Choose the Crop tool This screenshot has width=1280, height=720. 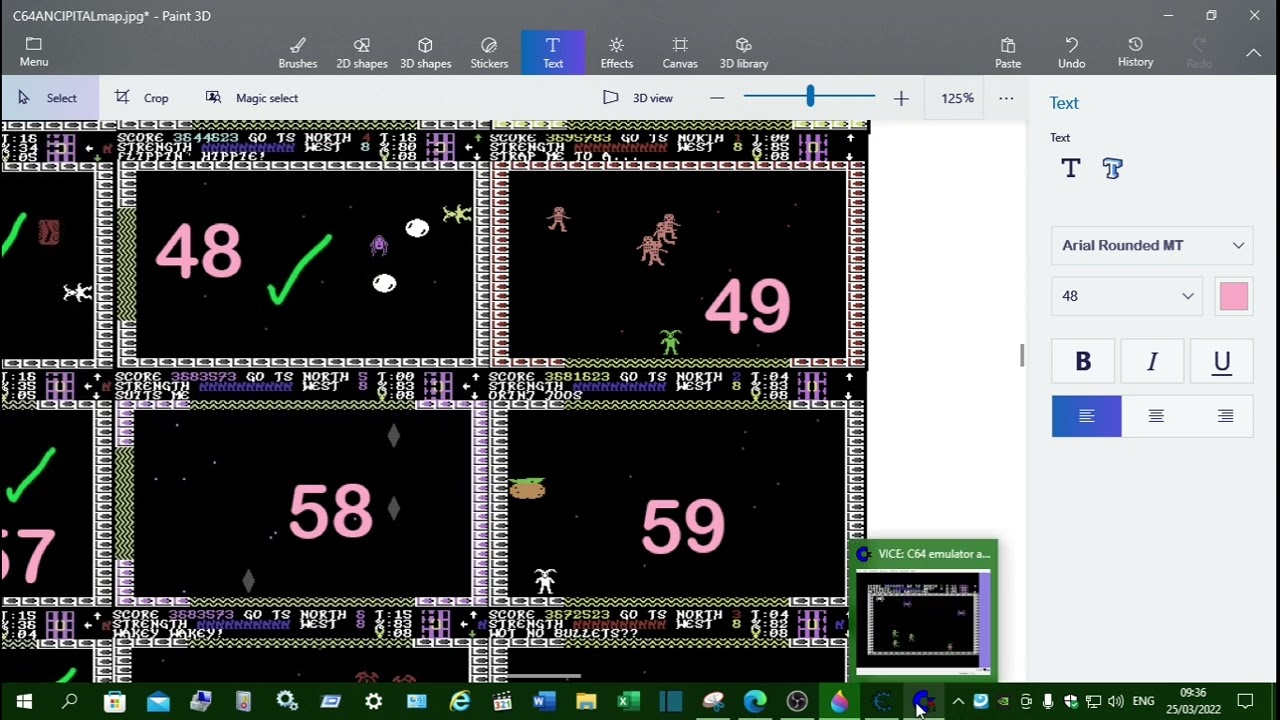click(142, 98)
